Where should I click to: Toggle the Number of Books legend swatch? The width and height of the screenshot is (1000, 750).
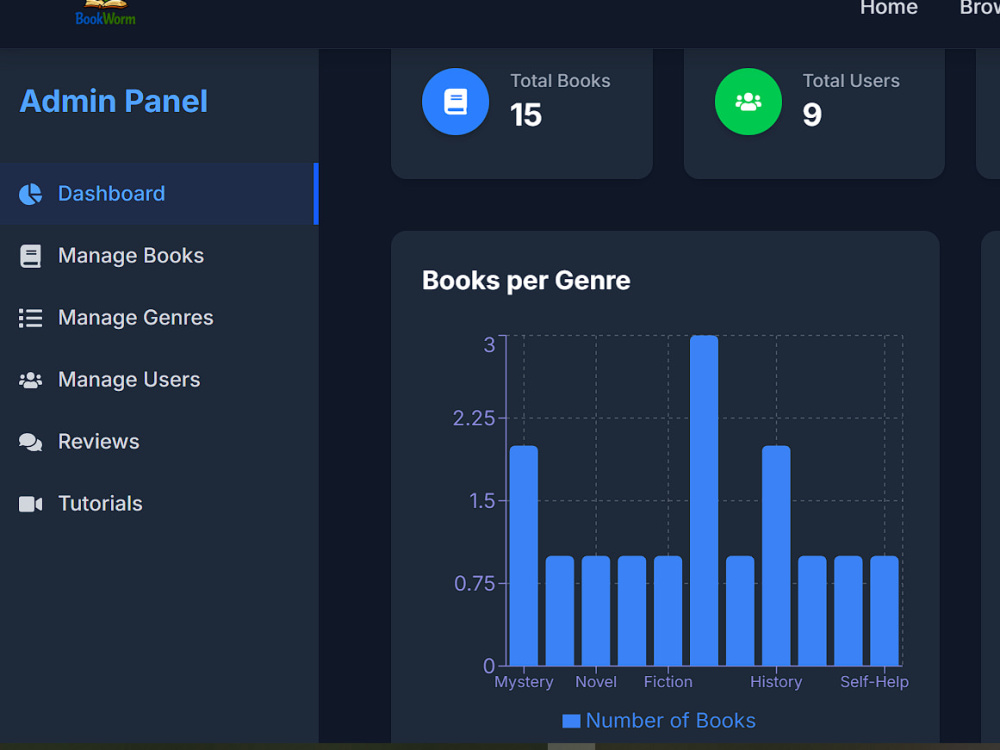click(x=571, y=721)
